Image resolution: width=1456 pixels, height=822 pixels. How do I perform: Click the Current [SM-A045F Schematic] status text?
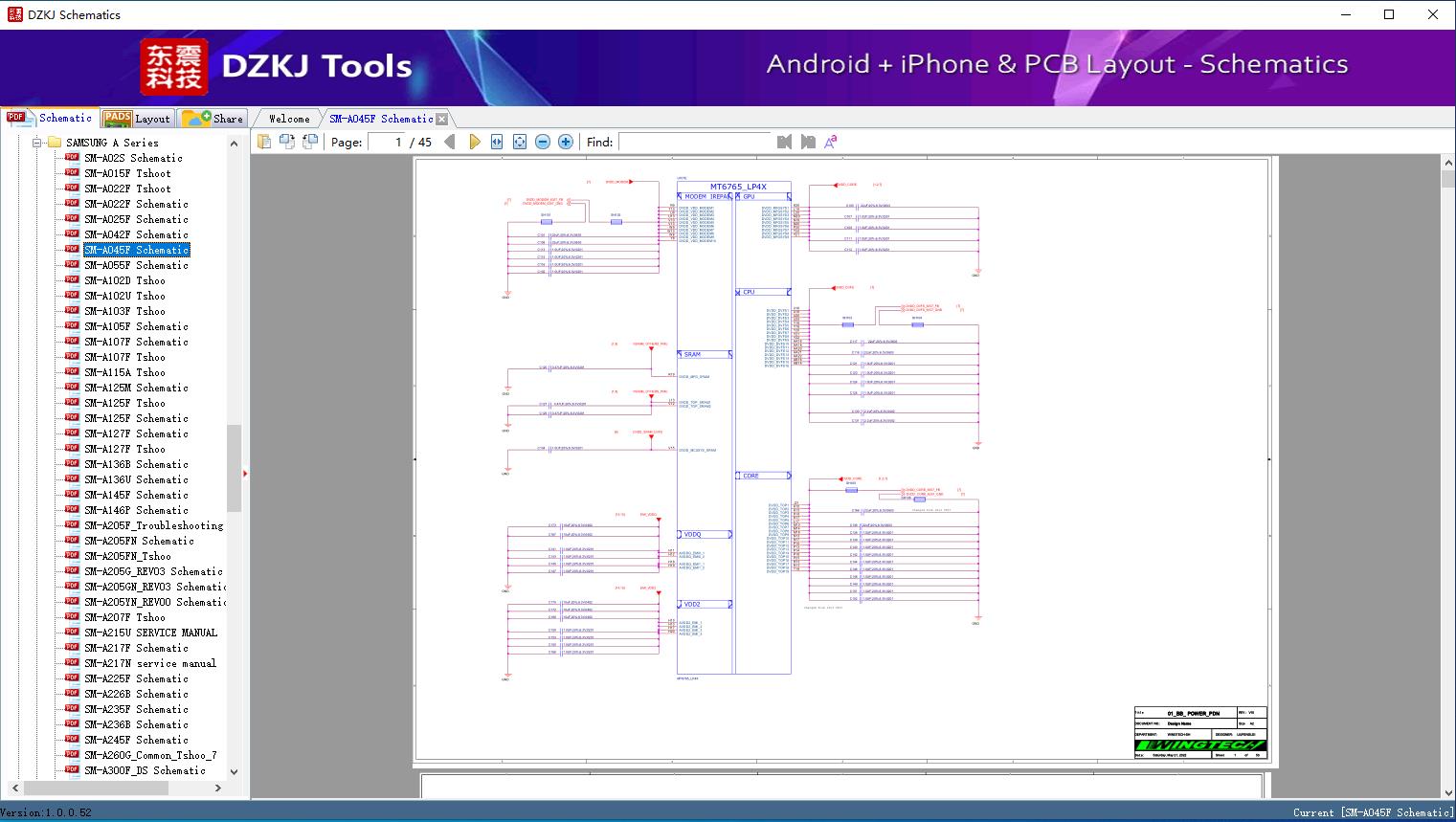click(x=1373, y=812)
